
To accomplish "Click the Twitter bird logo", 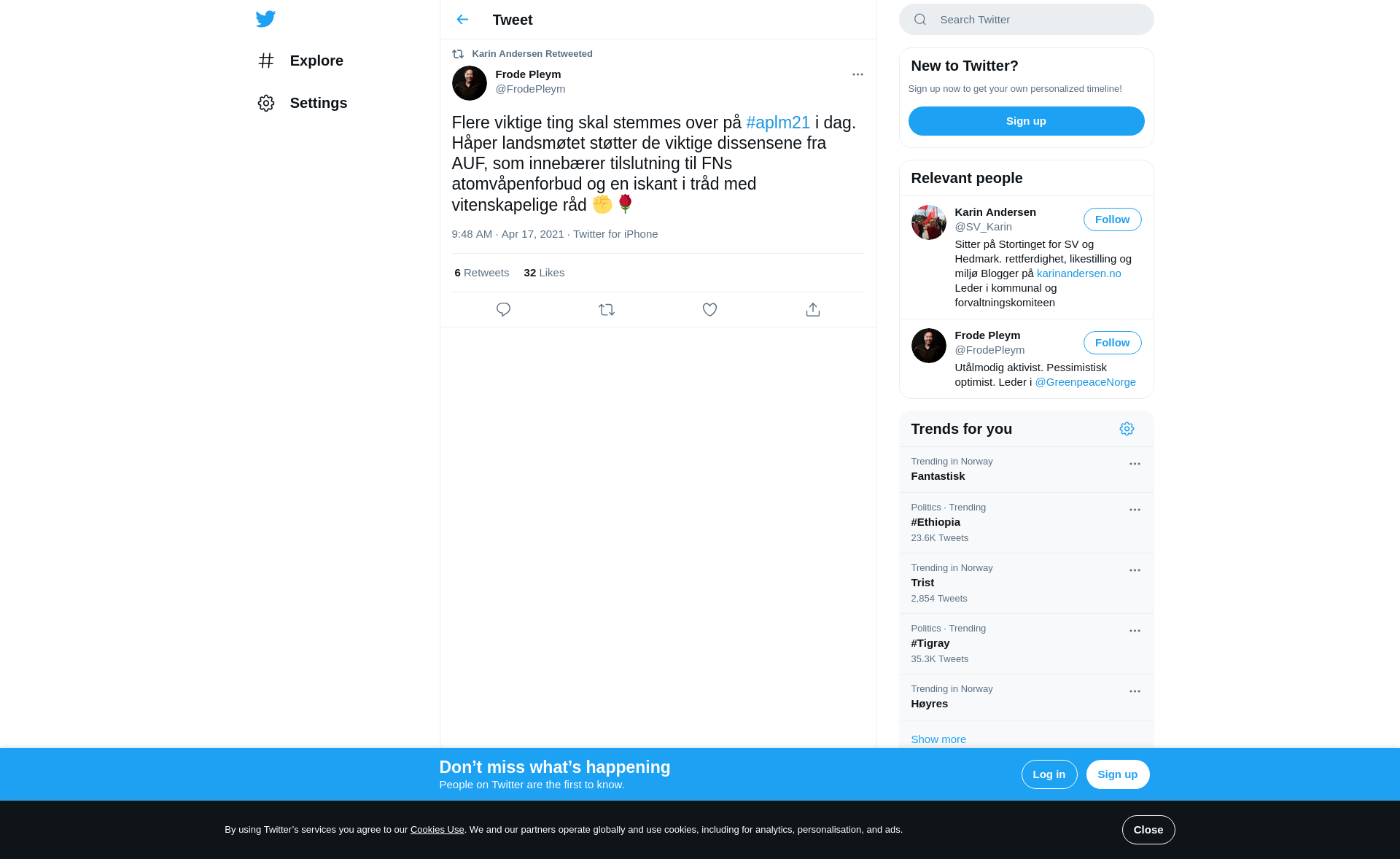I will [x=265, y=19].
